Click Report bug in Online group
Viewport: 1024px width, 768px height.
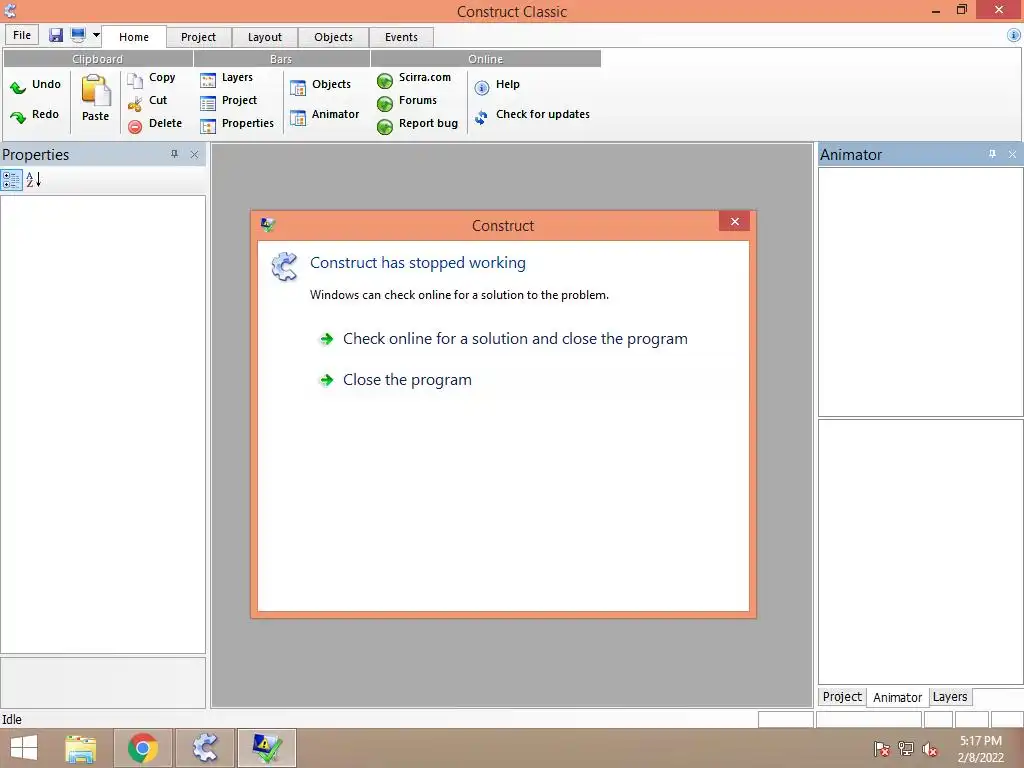[417, 123]
